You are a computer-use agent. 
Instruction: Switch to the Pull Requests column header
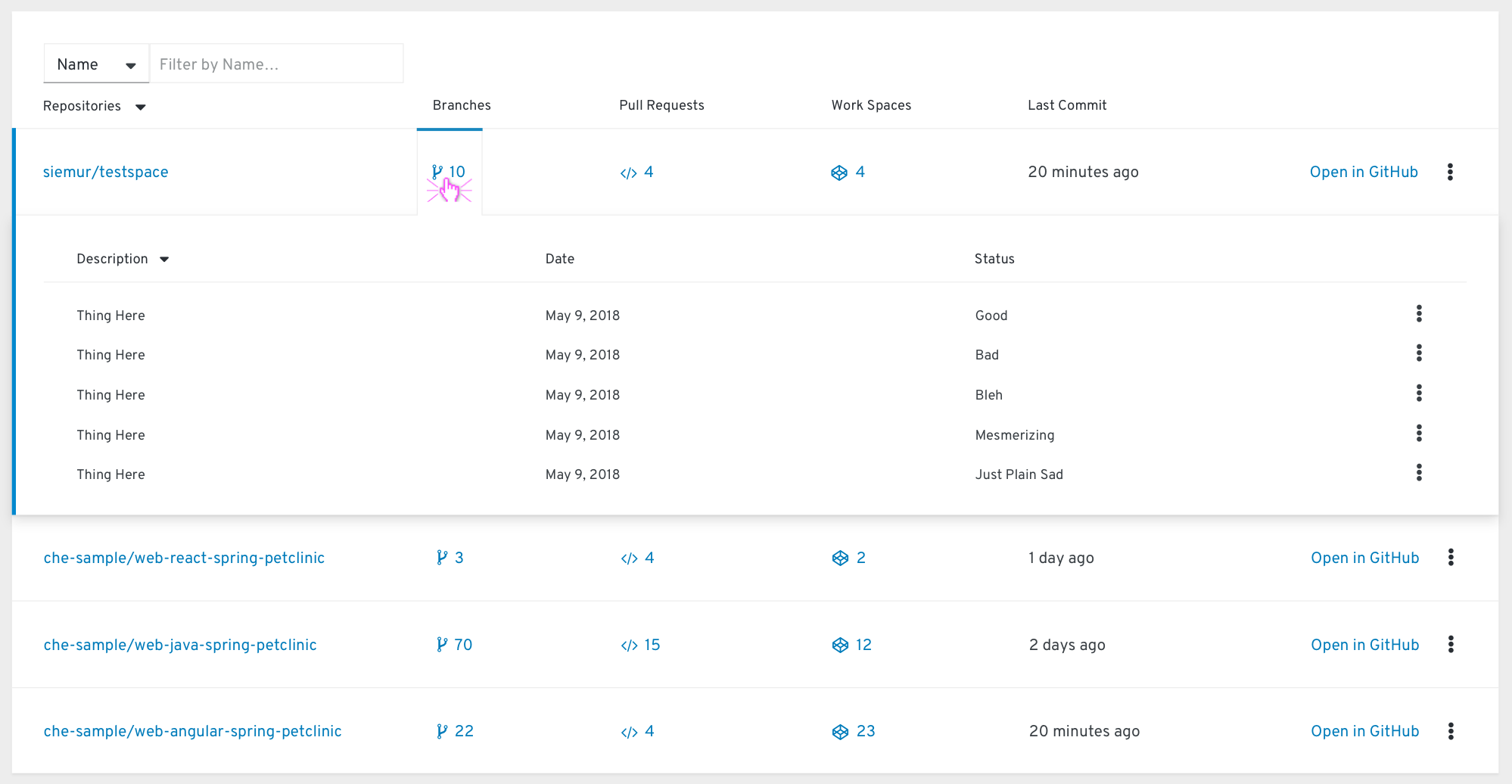(x=661, y=105)
